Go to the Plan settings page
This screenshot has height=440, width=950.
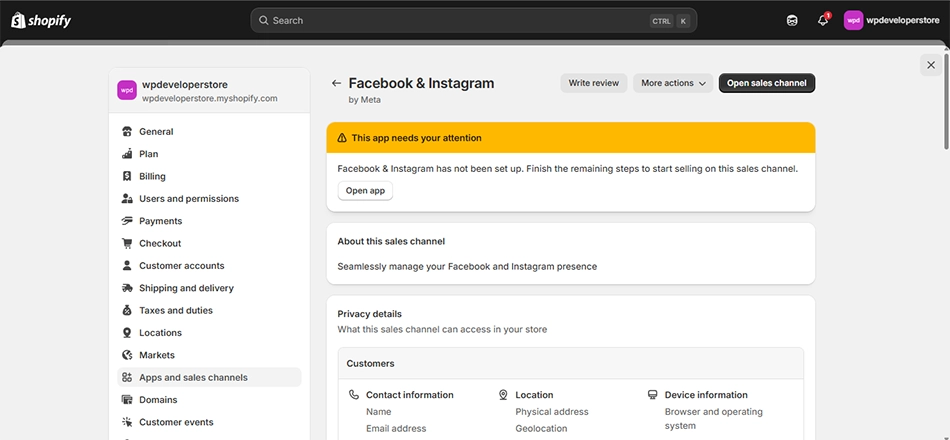click(x=209, y=154)
